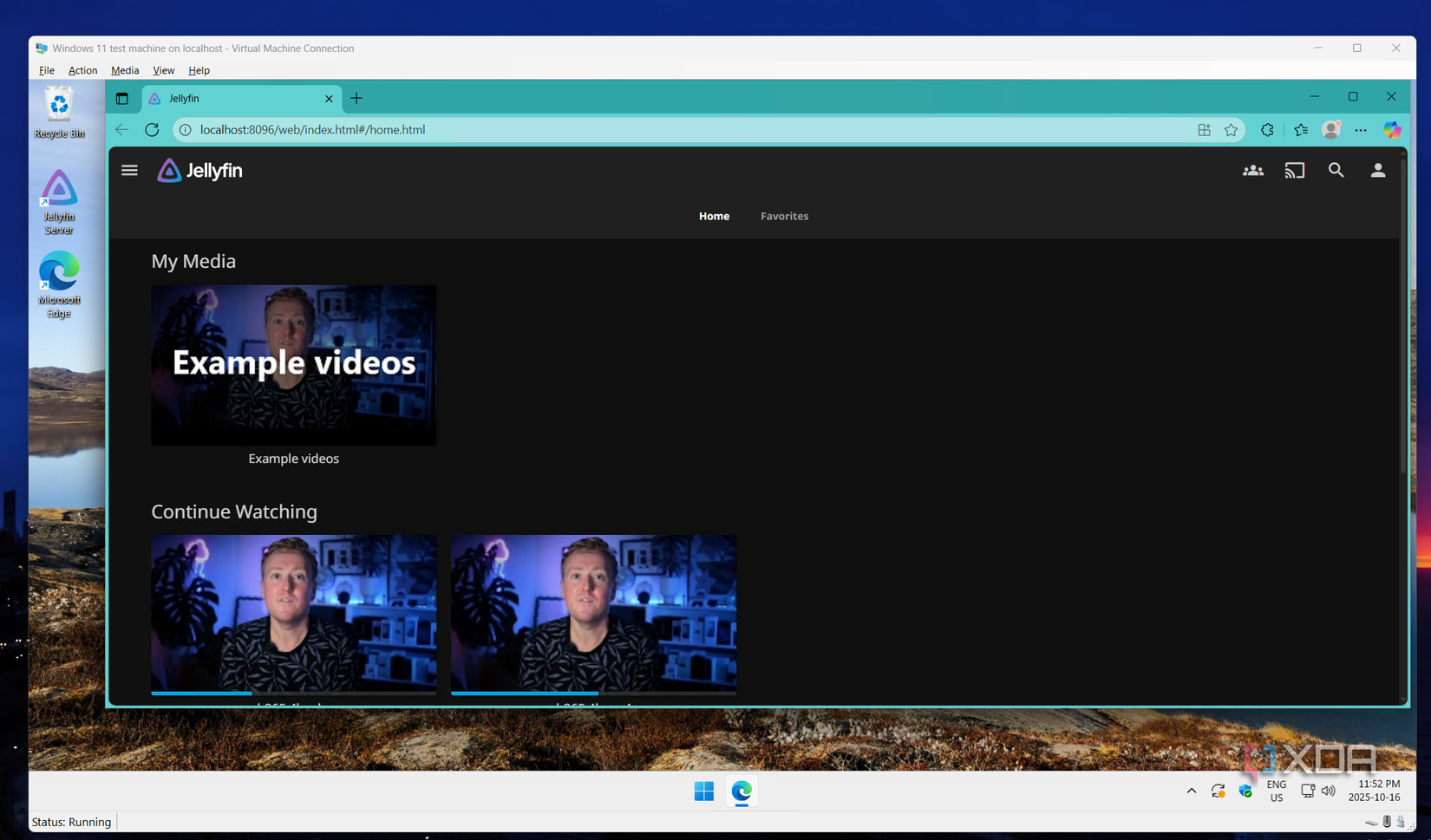Open the Jellyfin user profile icon
This screenshot has height=840, width=1431.
click(1377, 171)
